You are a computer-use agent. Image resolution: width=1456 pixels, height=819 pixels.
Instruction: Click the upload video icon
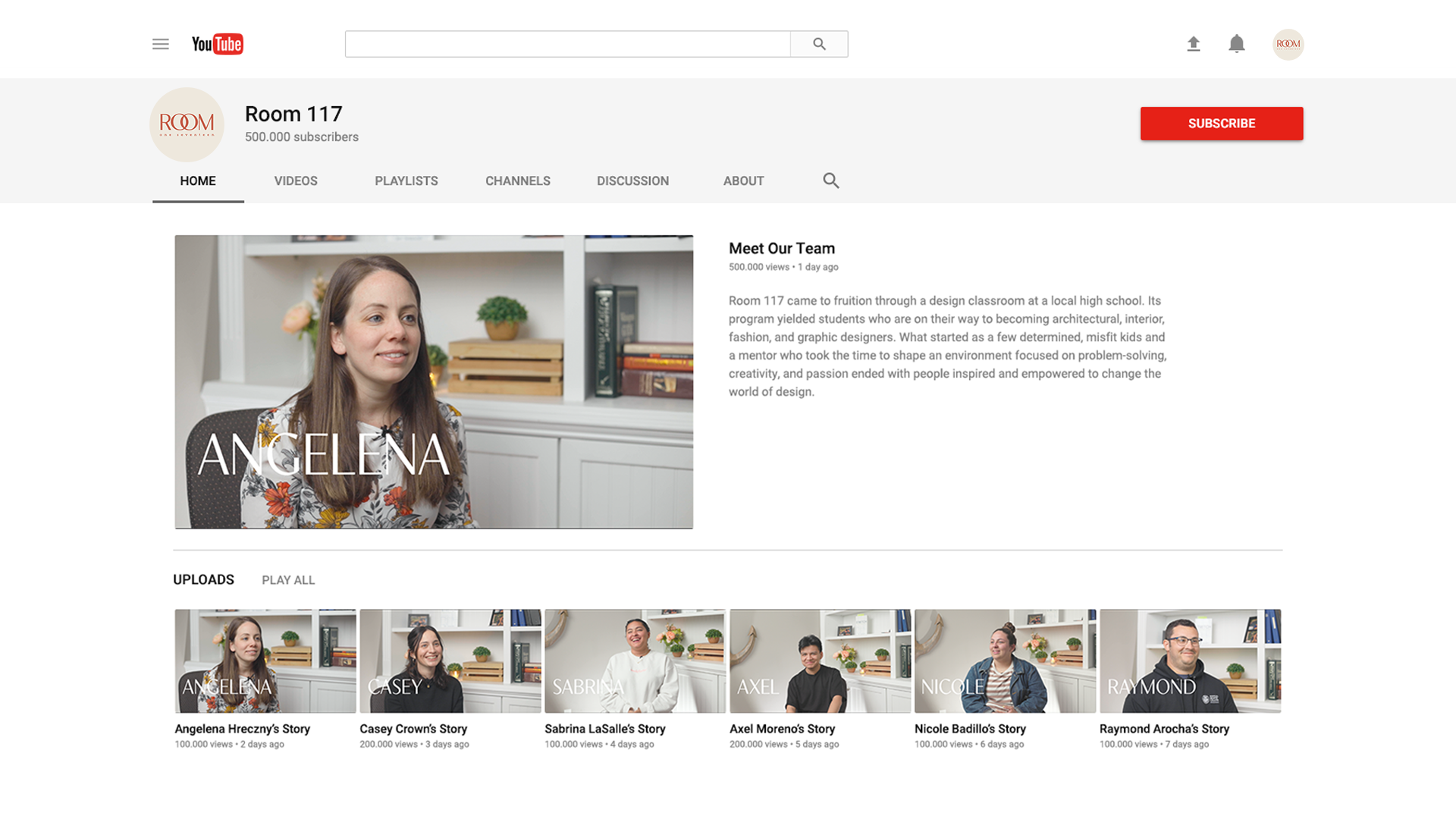point(1194,44)
